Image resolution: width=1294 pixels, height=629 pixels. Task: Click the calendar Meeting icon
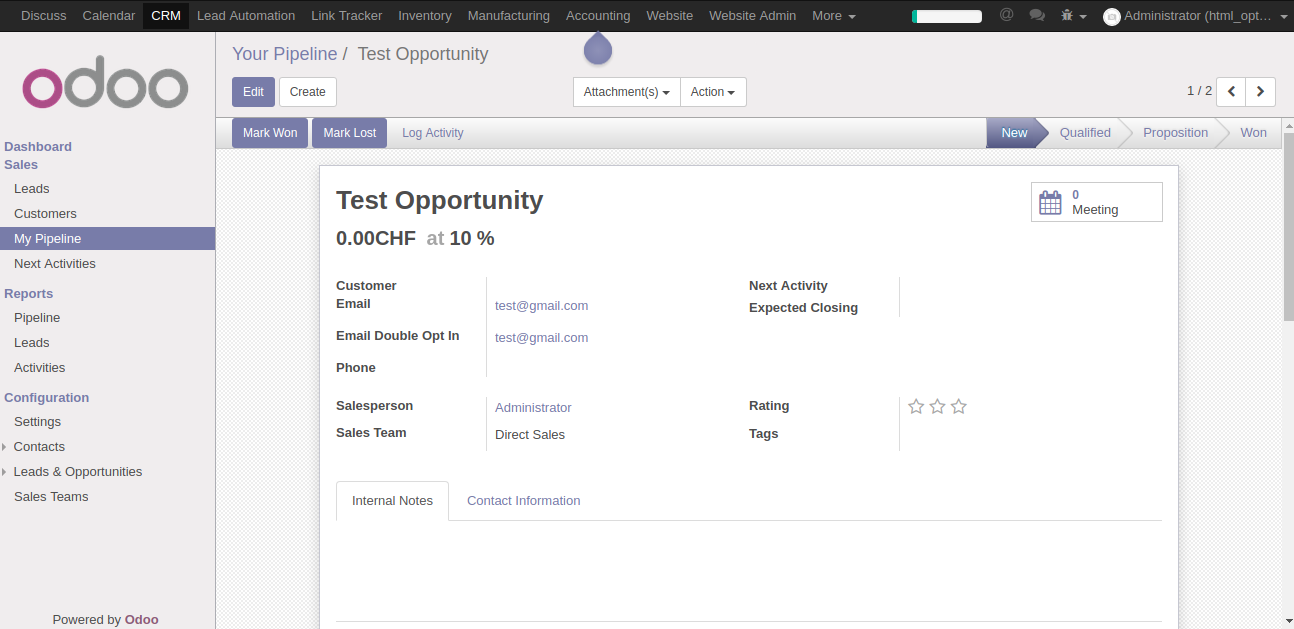[1050, 202]
